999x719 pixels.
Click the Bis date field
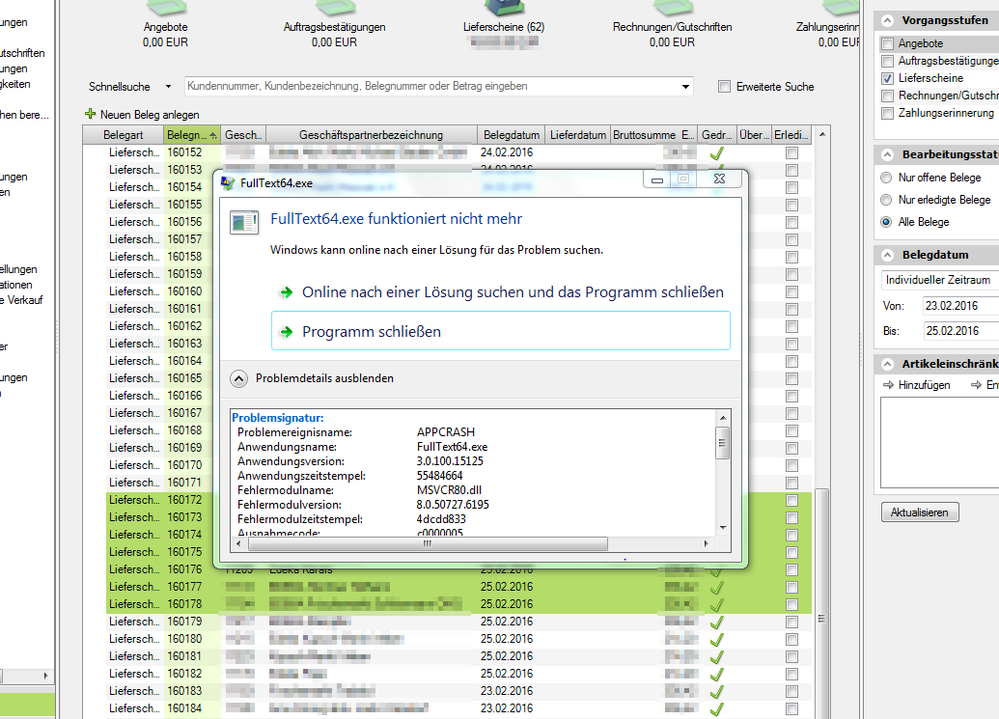click(961, 331)
